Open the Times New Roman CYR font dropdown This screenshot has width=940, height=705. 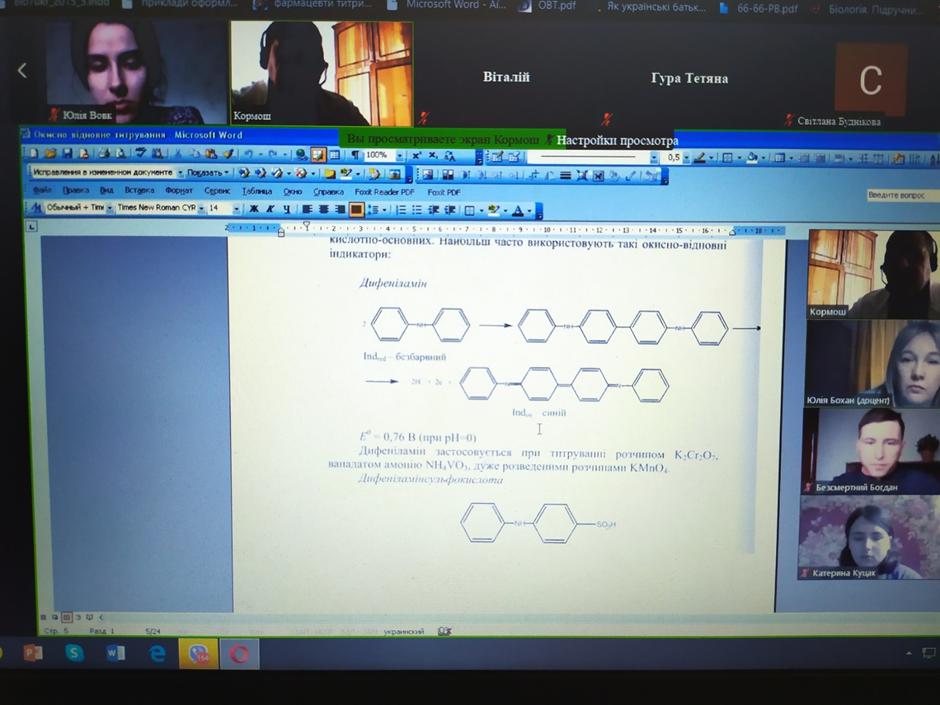(x=200, y=208)
